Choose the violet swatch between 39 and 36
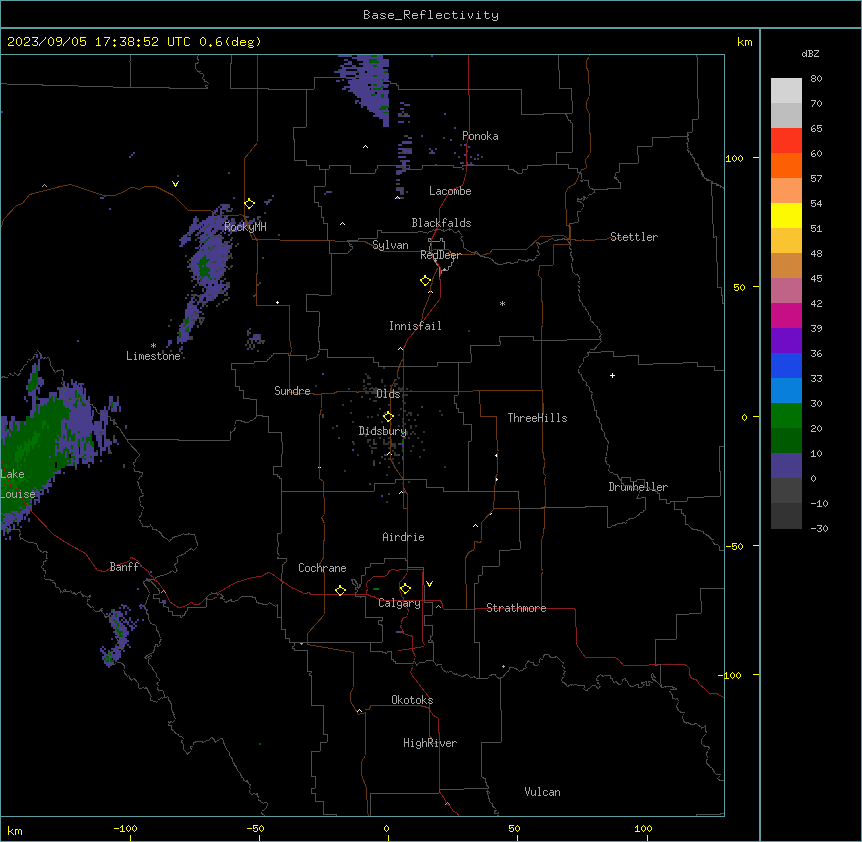The width and height of the screenshot is (862, 842). [x=786, y=341]
